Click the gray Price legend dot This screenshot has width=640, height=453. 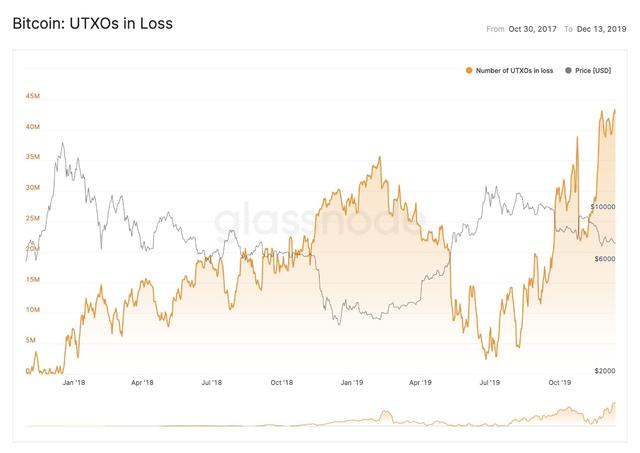tap(568, 70)
